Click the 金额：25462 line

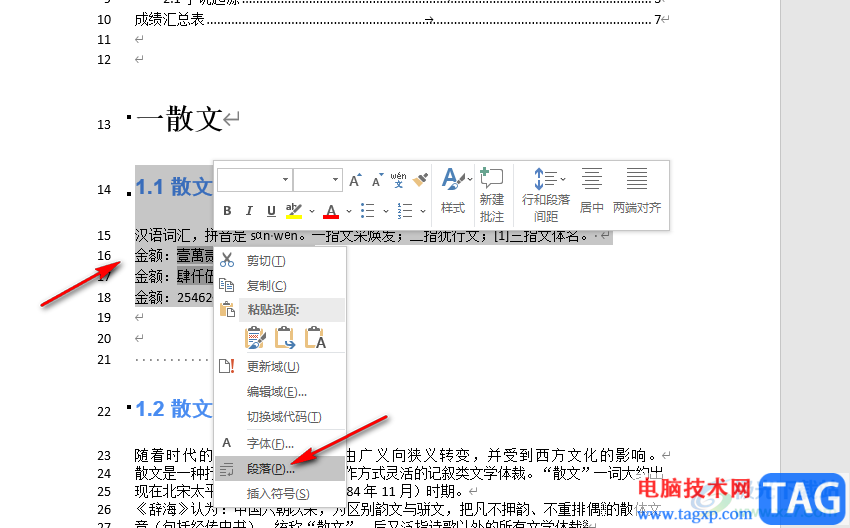pyautogui.click(x=173, y=297)
